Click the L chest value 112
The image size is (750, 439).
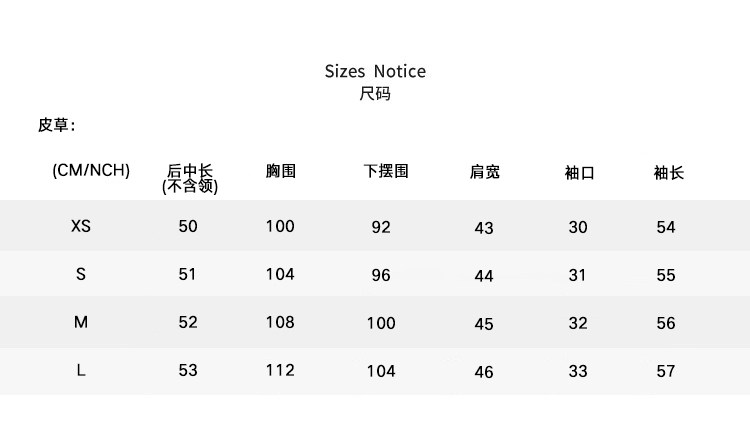(x=280, y=370)
